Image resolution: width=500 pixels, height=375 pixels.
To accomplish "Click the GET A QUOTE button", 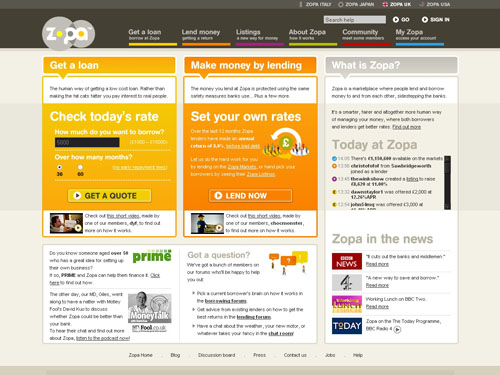I will click(110, 196).
